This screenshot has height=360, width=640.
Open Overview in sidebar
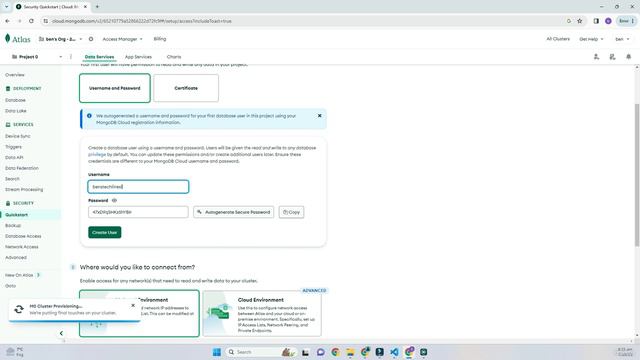pyautogui.click(x=15, y=75)
